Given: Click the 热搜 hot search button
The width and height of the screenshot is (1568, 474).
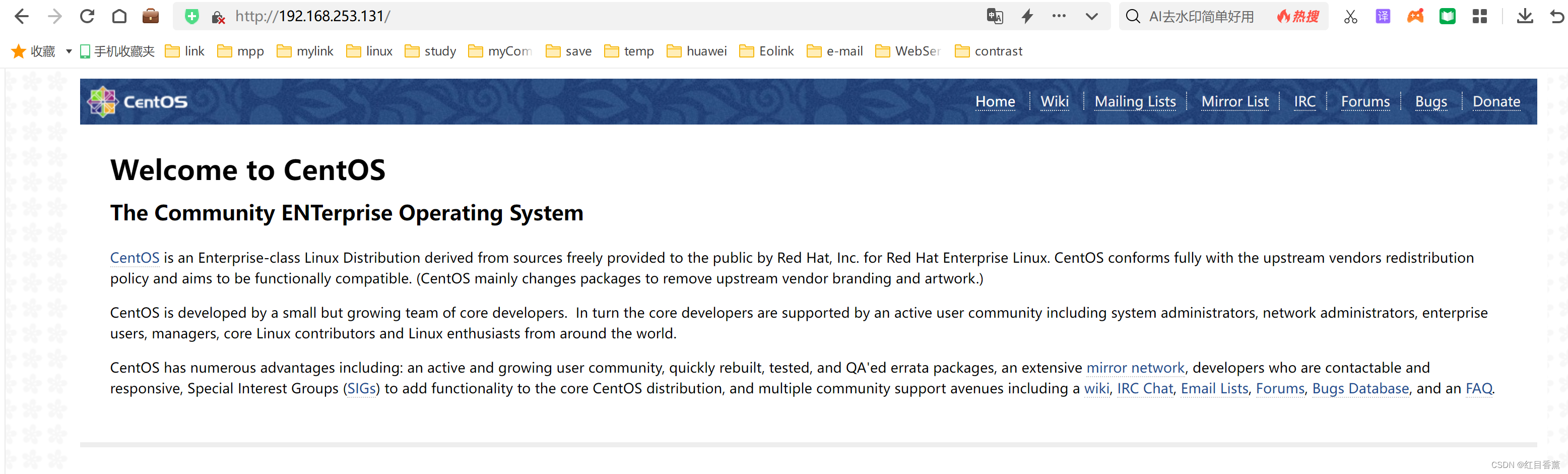Looking at the screenshot, I should [1298, 17].
